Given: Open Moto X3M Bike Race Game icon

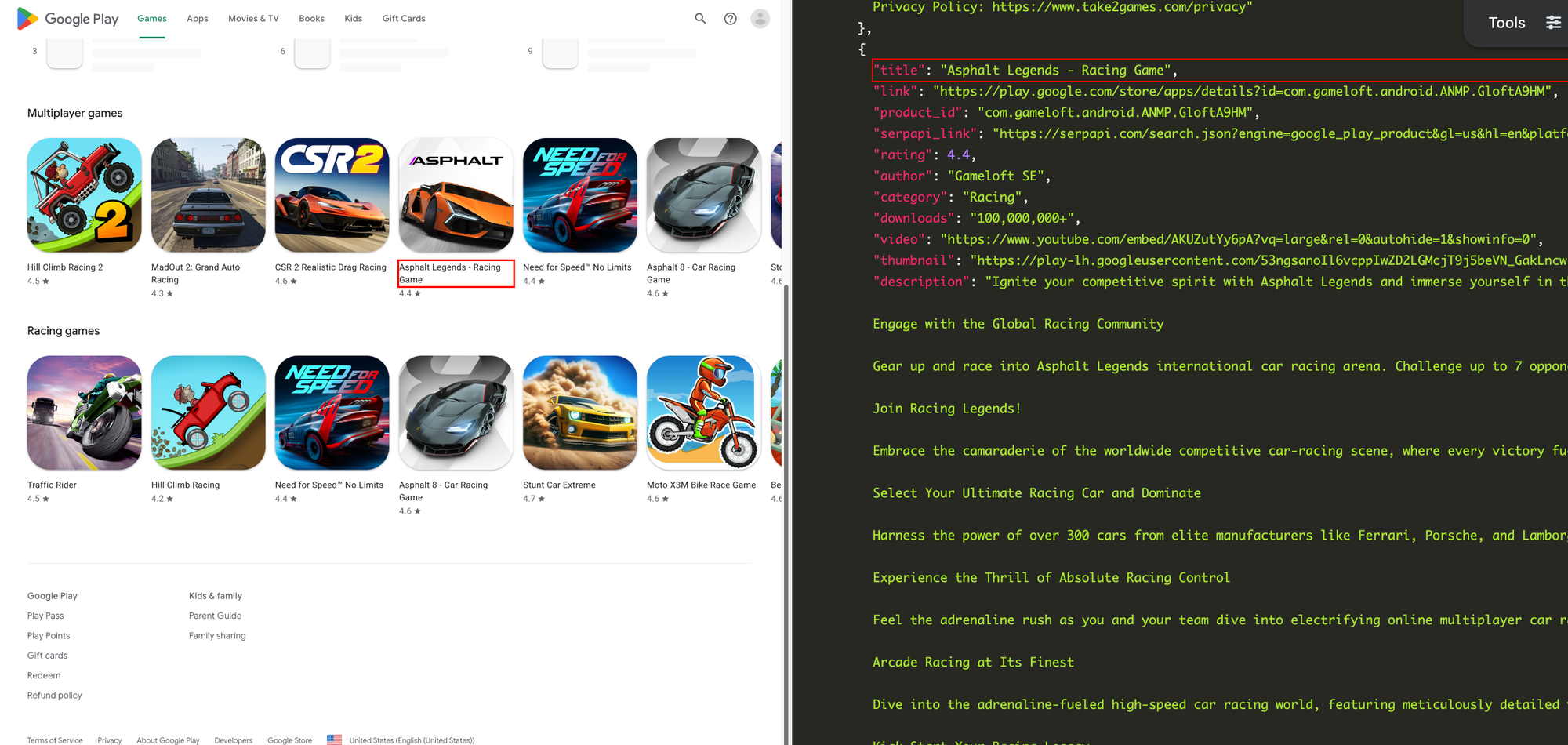Looking at the screenshot, I should click(704, 413).
